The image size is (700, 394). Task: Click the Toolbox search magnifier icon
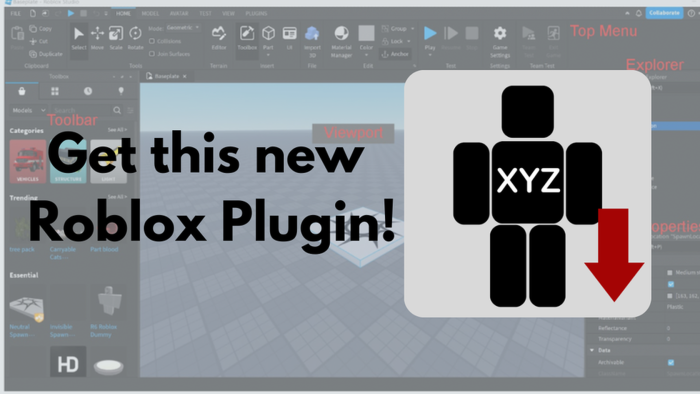pyautogui.click(x=117, y=110)
